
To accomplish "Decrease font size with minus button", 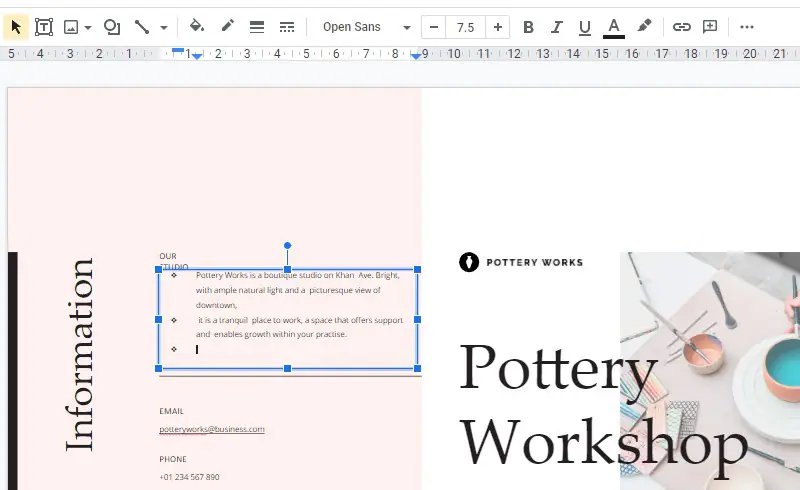I will click(x=434, y=27).
